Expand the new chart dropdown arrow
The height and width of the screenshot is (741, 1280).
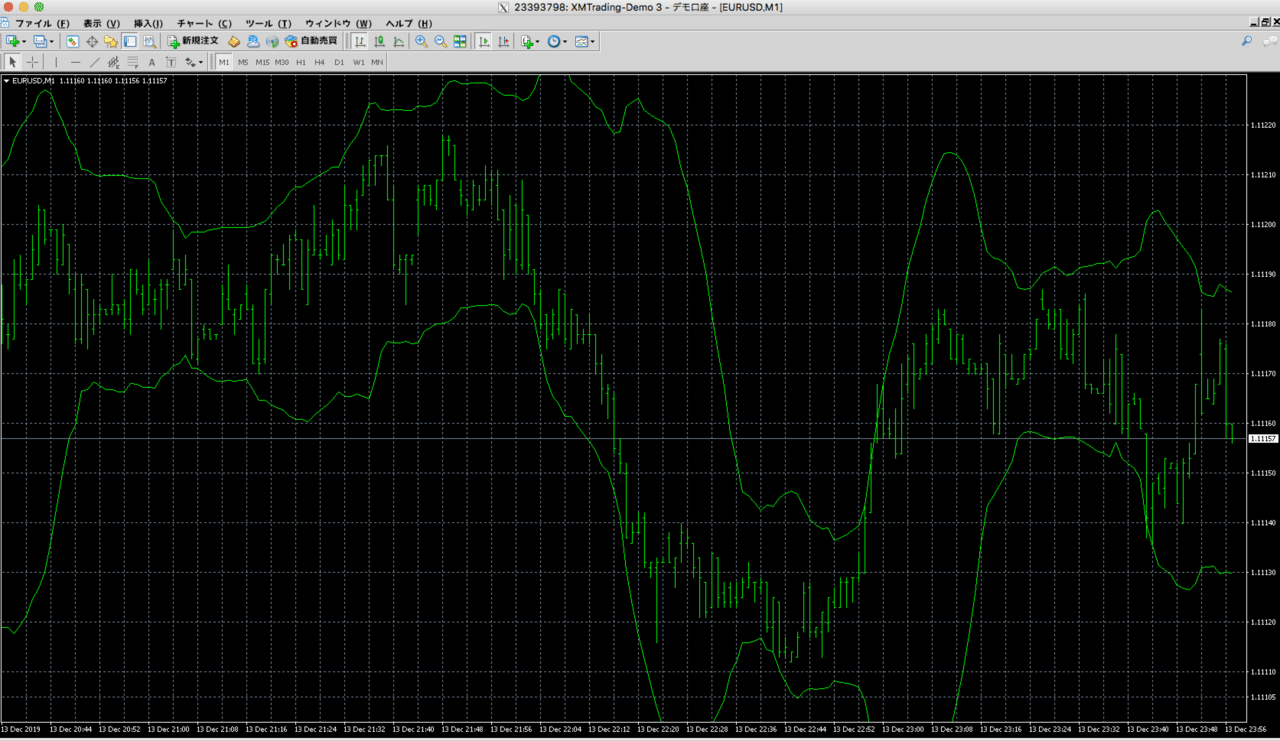pos(25,42)
